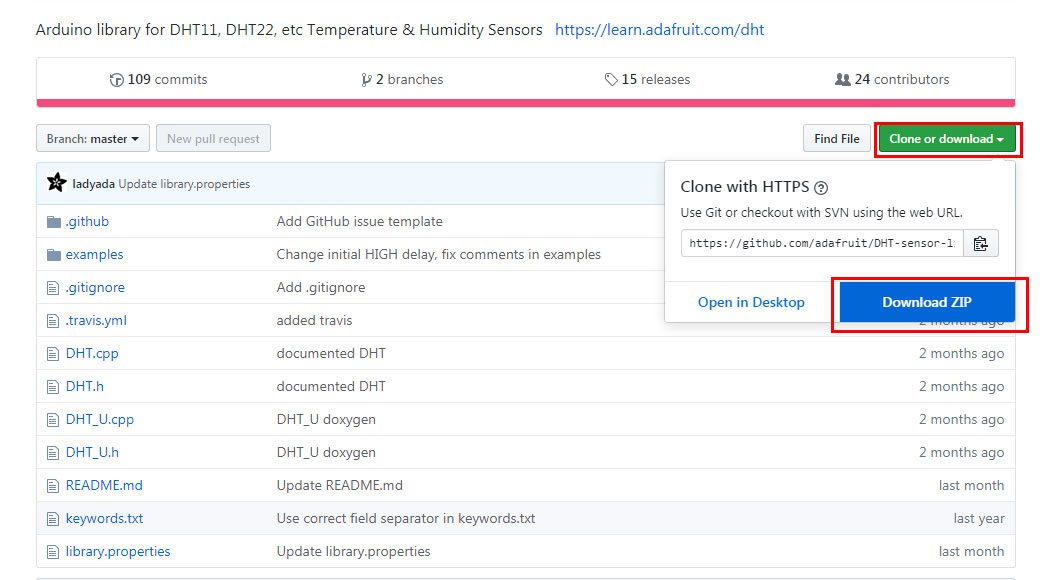Open the library.properties file
Viewport: 1062px width, 580px height.
click(x=118, y=552)
